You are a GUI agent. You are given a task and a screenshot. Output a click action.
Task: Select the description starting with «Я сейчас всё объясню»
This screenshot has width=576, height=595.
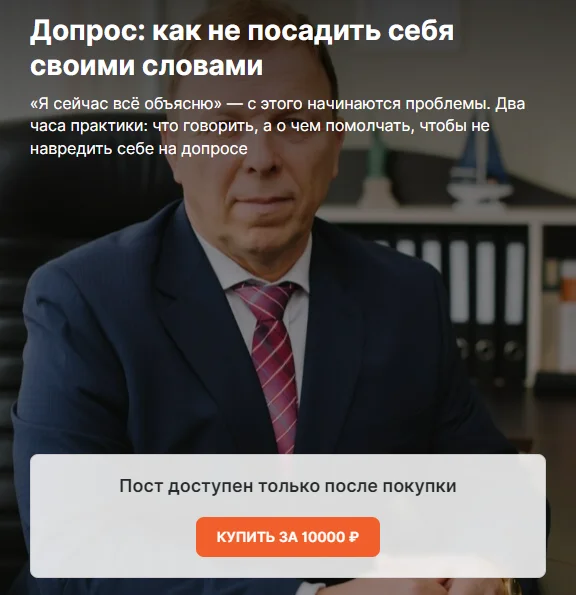point(277,126)
